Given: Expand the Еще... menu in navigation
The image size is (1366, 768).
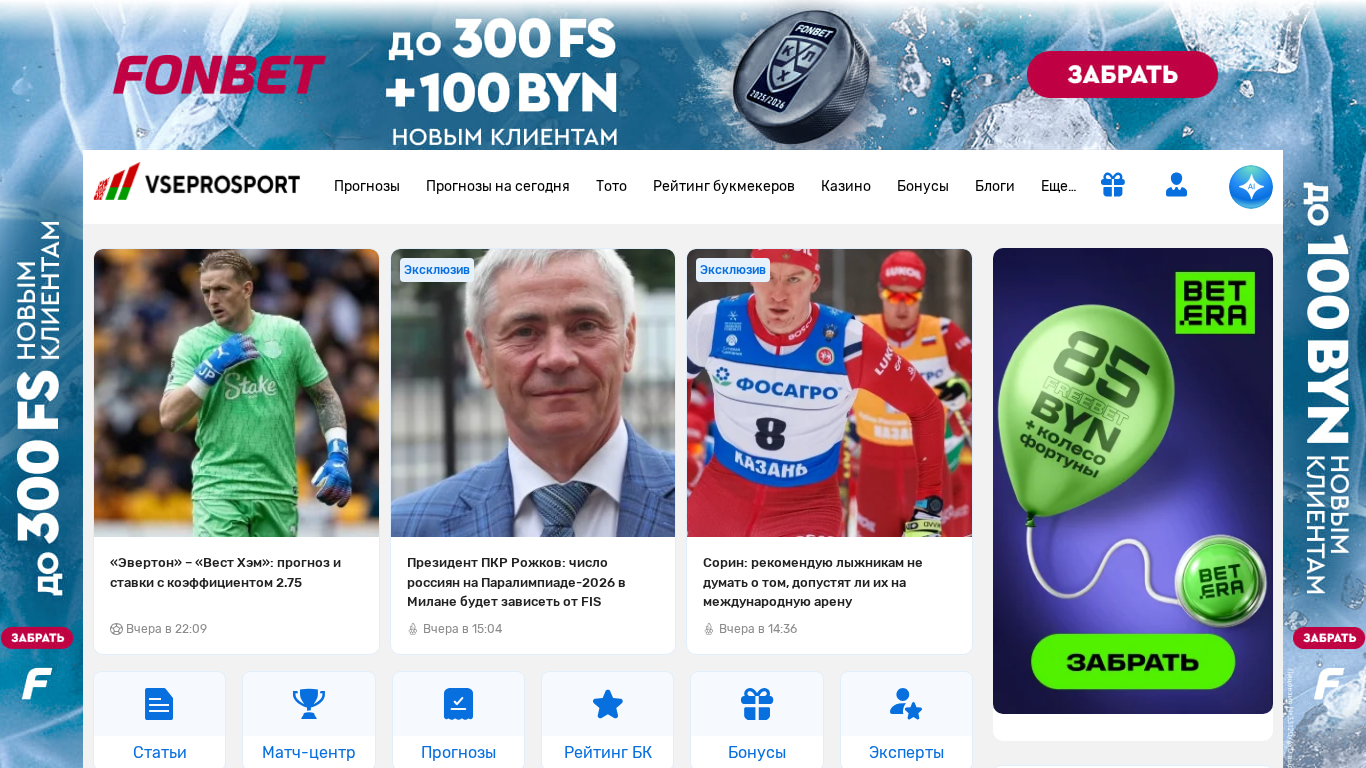Looking at the screenshot, I should point(1058,186).
